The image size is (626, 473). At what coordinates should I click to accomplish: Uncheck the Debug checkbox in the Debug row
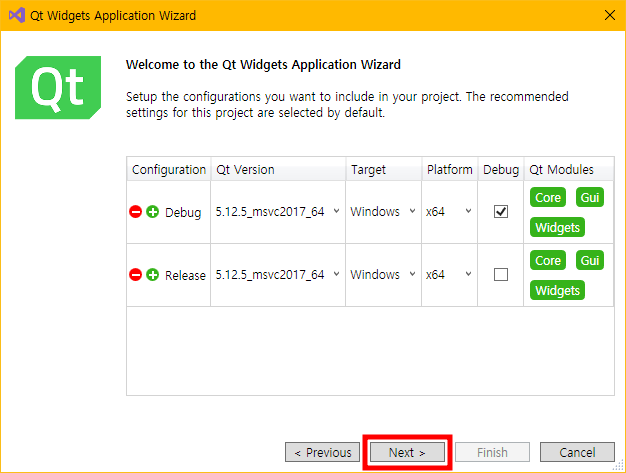pos(501,212)
